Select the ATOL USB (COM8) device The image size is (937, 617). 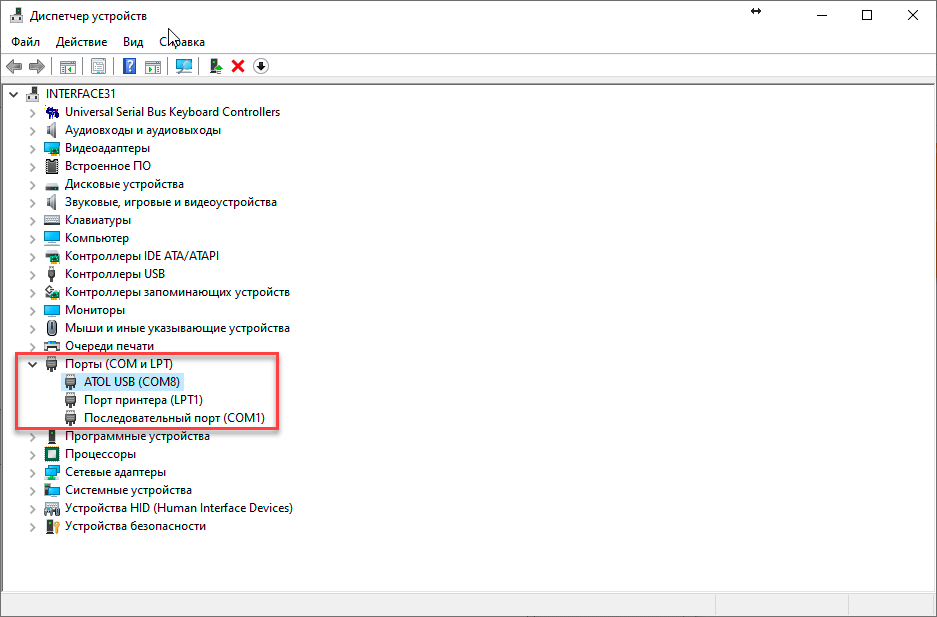[x=131, y=382]
